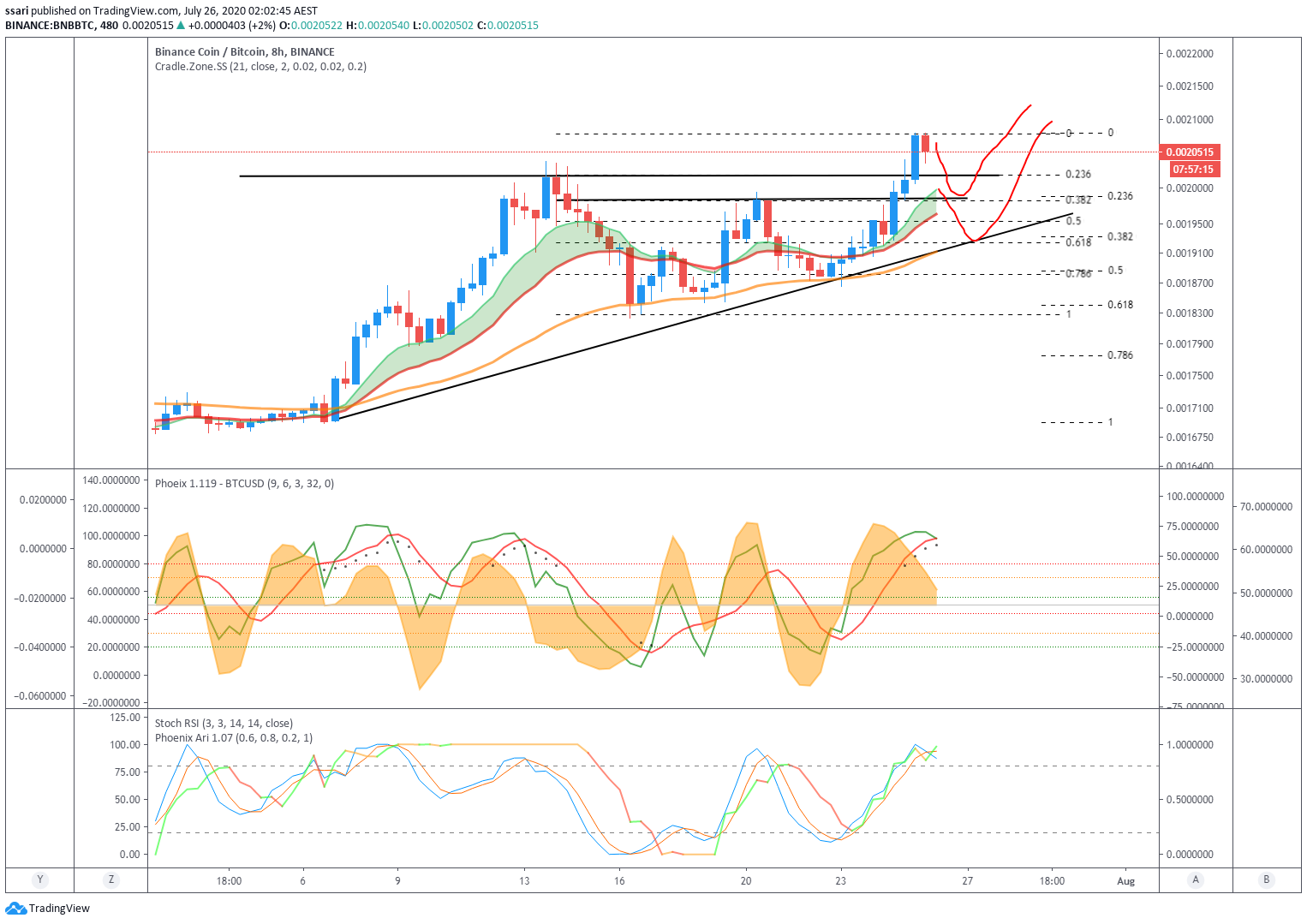Click the BINANCE:BNBBTC, 480 symbol text
Viewport: 1307px width, 924px height.
62,26
